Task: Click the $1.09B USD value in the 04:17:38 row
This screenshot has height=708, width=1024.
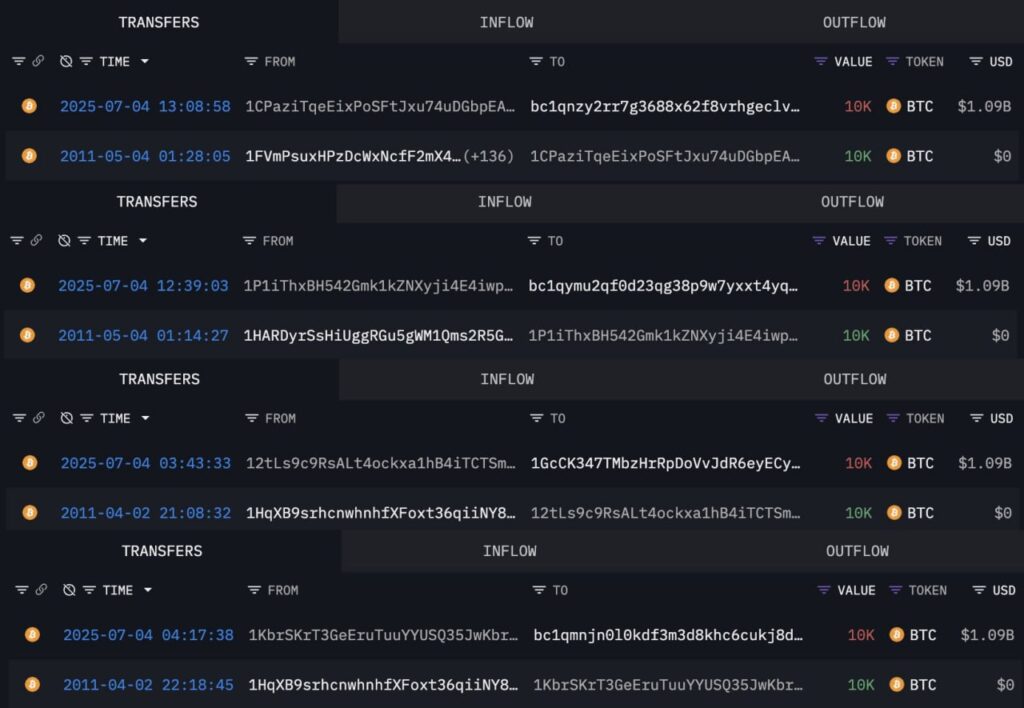Action: 987,634
